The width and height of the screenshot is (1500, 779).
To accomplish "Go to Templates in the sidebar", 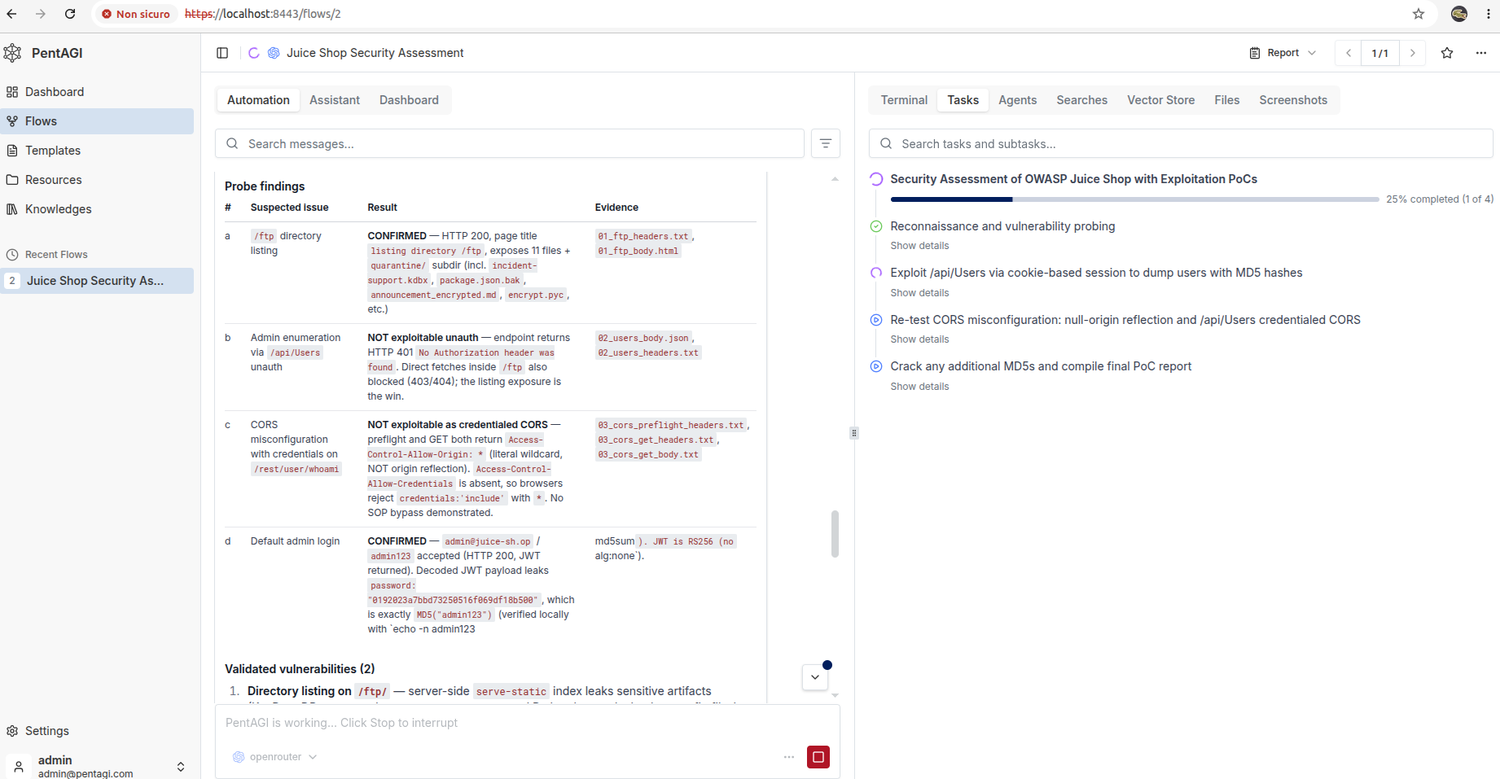I will pos(97,150).
